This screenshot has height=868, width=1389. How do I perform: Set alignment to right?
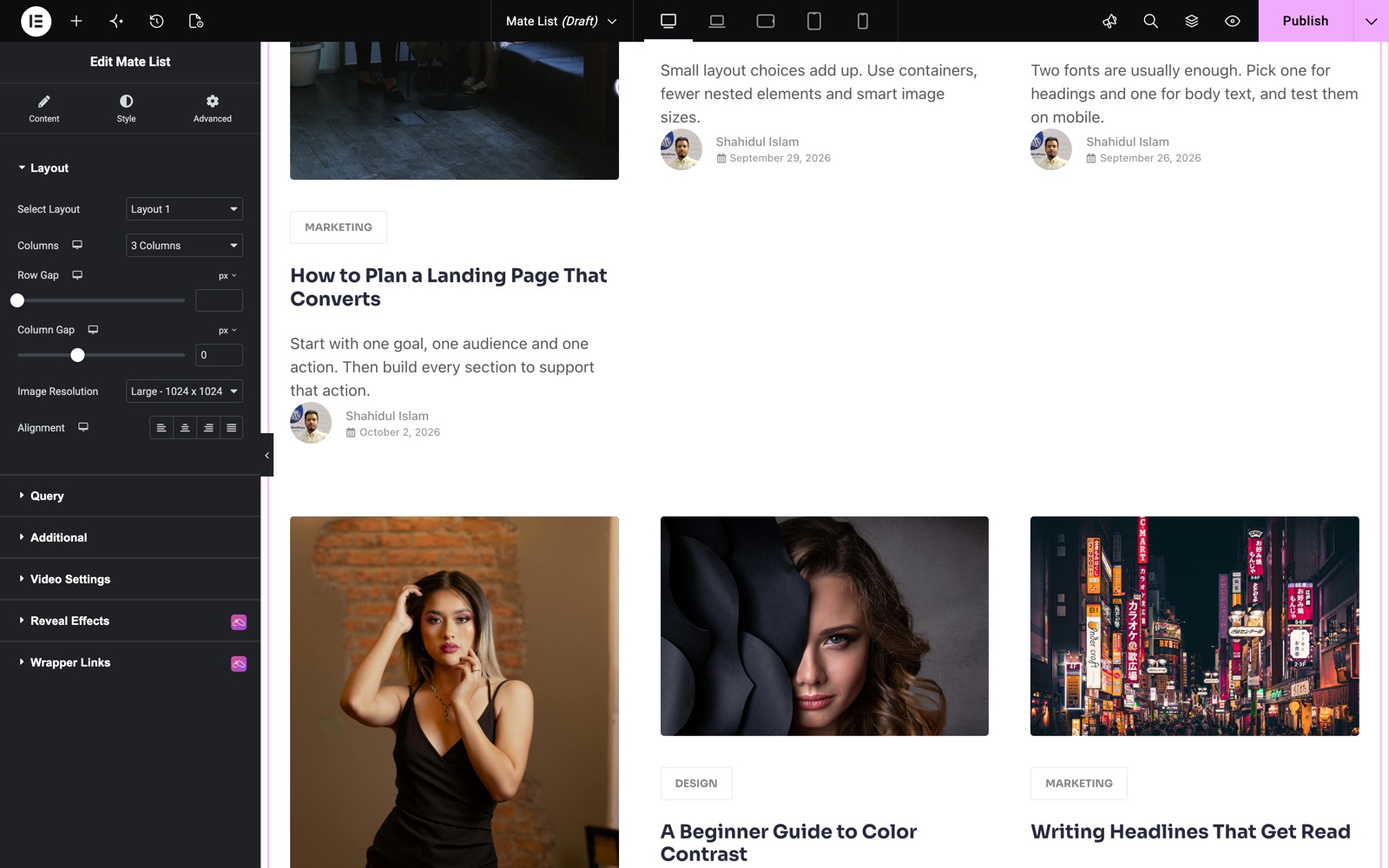[208, 428]
